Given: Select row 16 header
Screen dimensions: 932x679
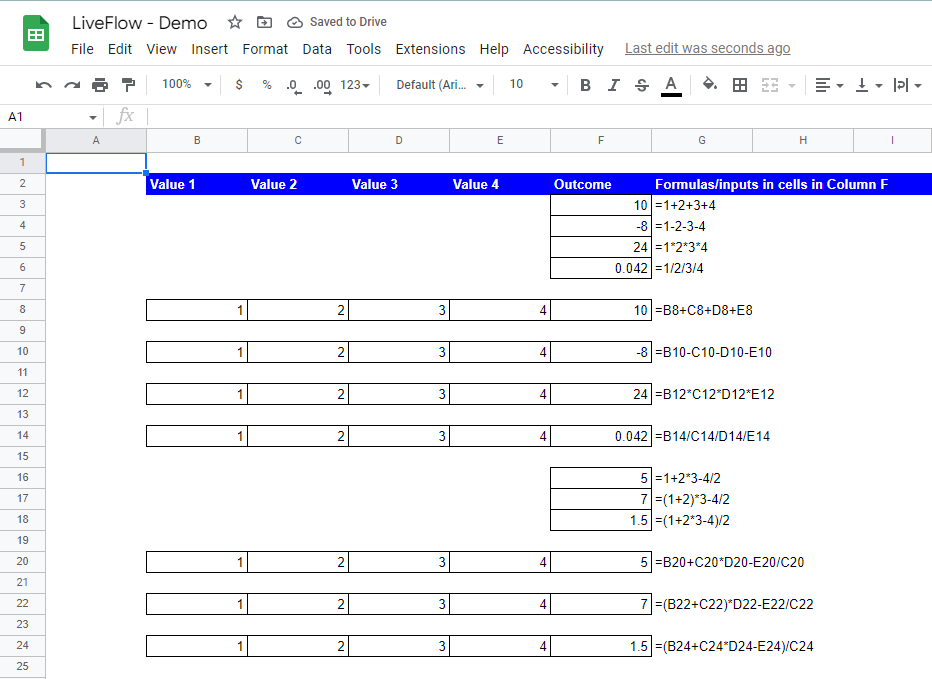Looking at the screenshot, I should [x=23, y=477].
